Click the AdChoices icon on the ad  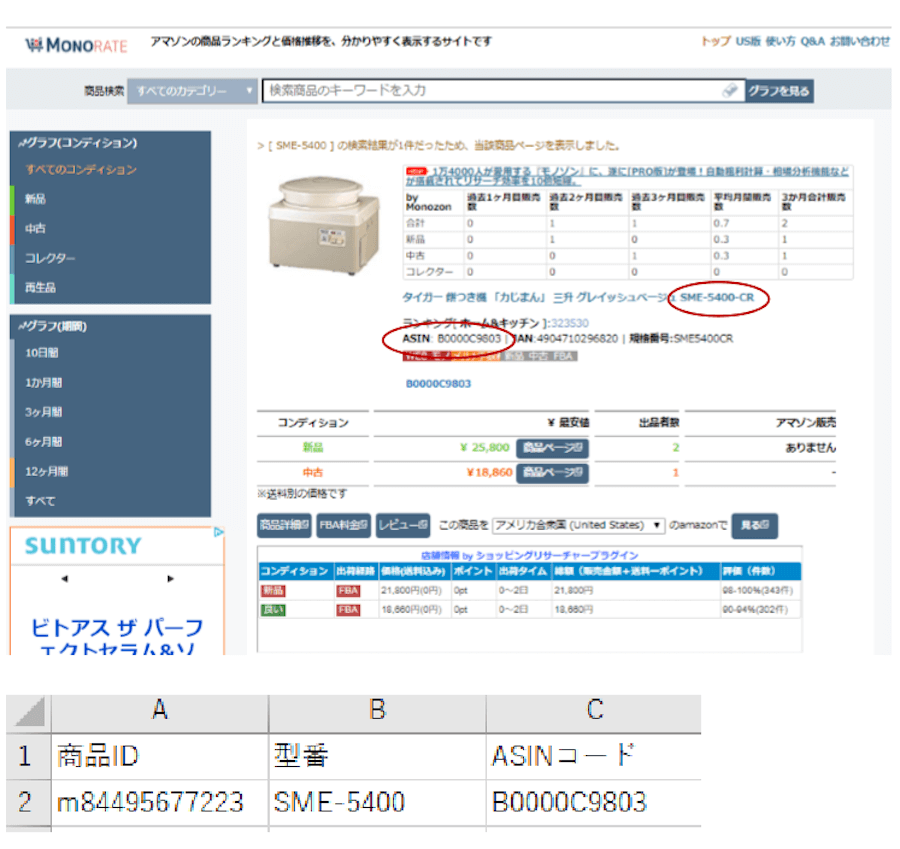coord(218,532)
